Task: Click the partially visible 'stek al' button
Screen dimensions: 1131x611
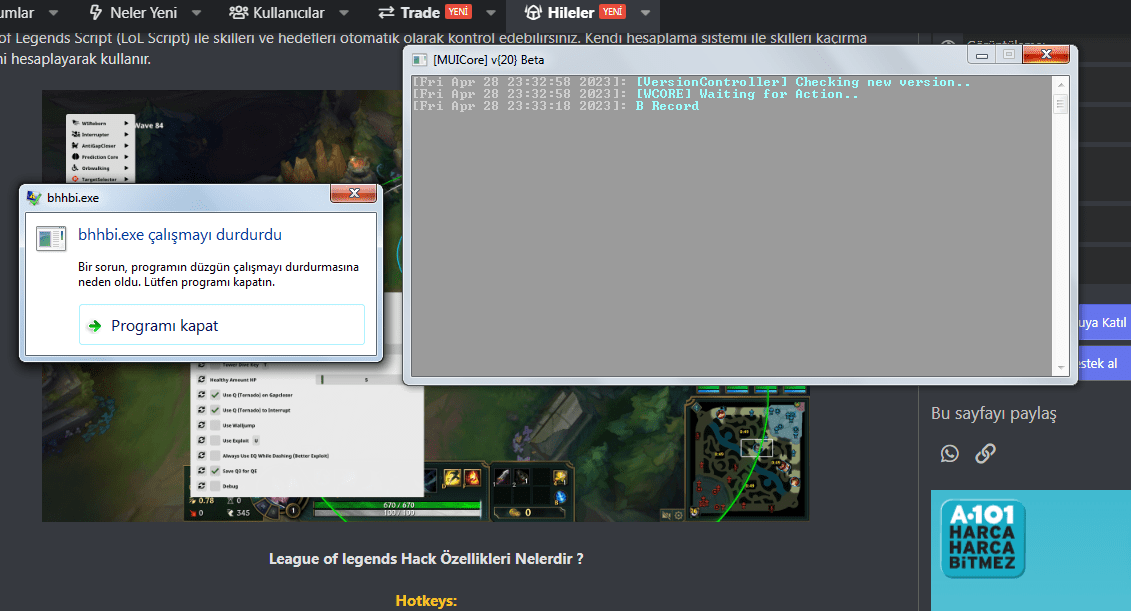Action: point(1103,363)
